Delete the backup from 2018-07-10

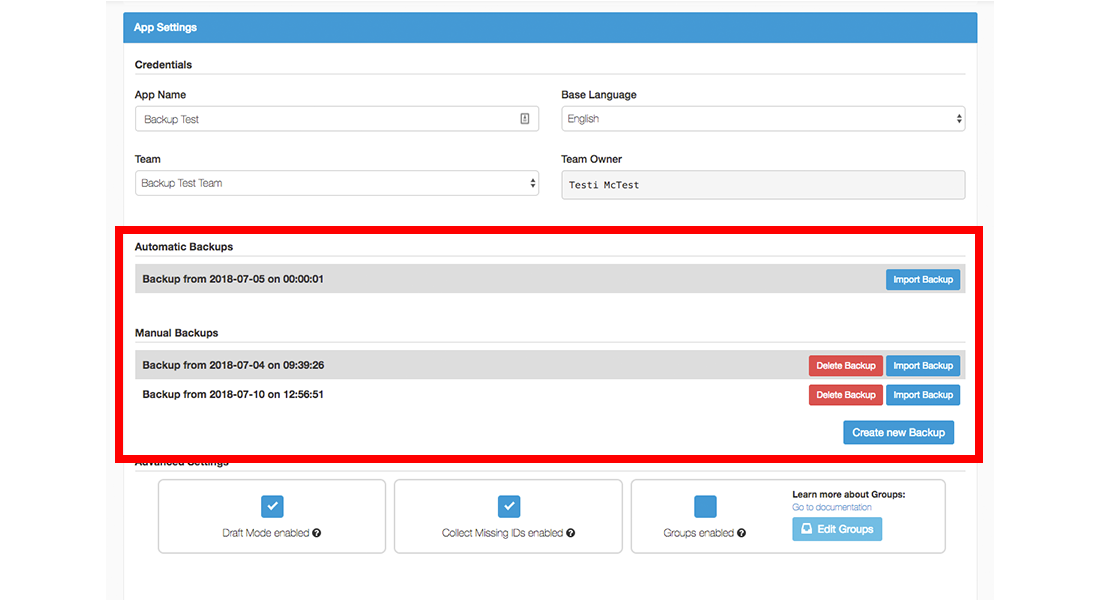(845, 395)
